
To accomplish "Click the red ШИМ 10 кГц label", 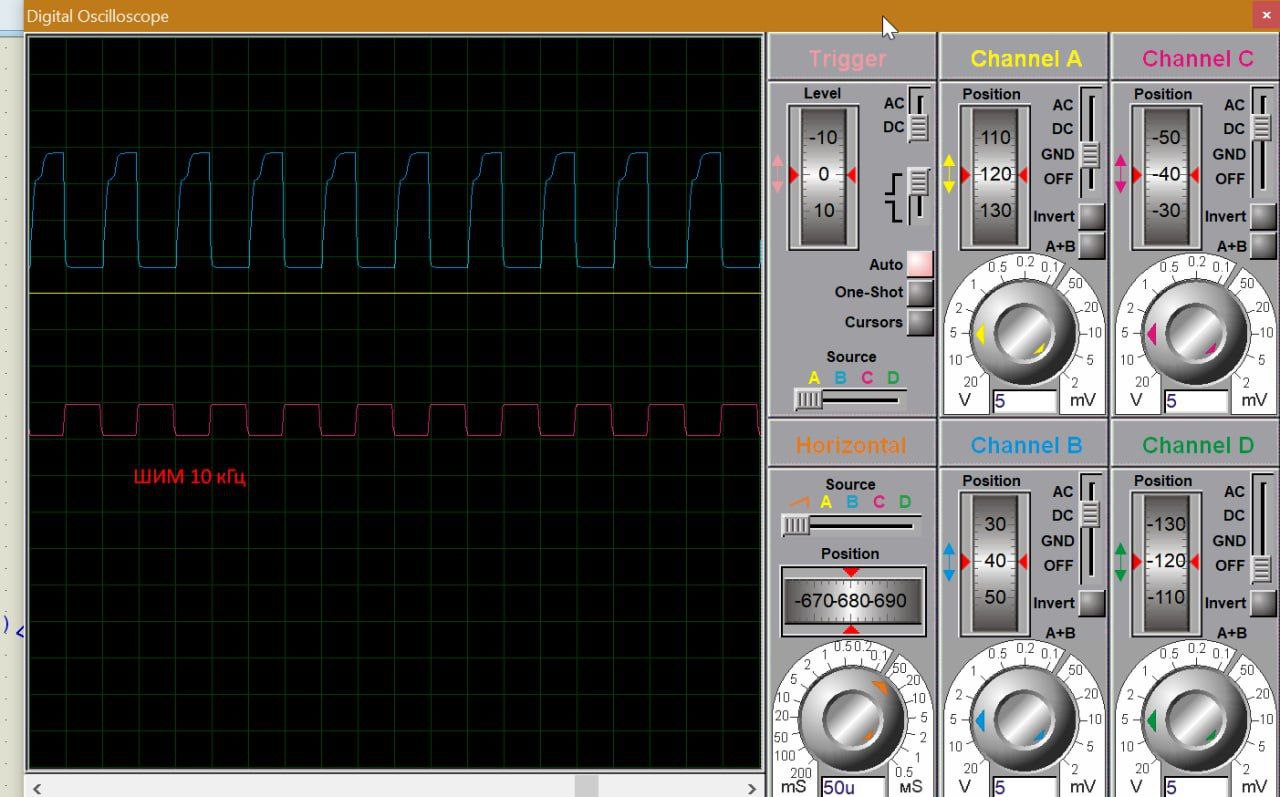I will coord(190,477).
